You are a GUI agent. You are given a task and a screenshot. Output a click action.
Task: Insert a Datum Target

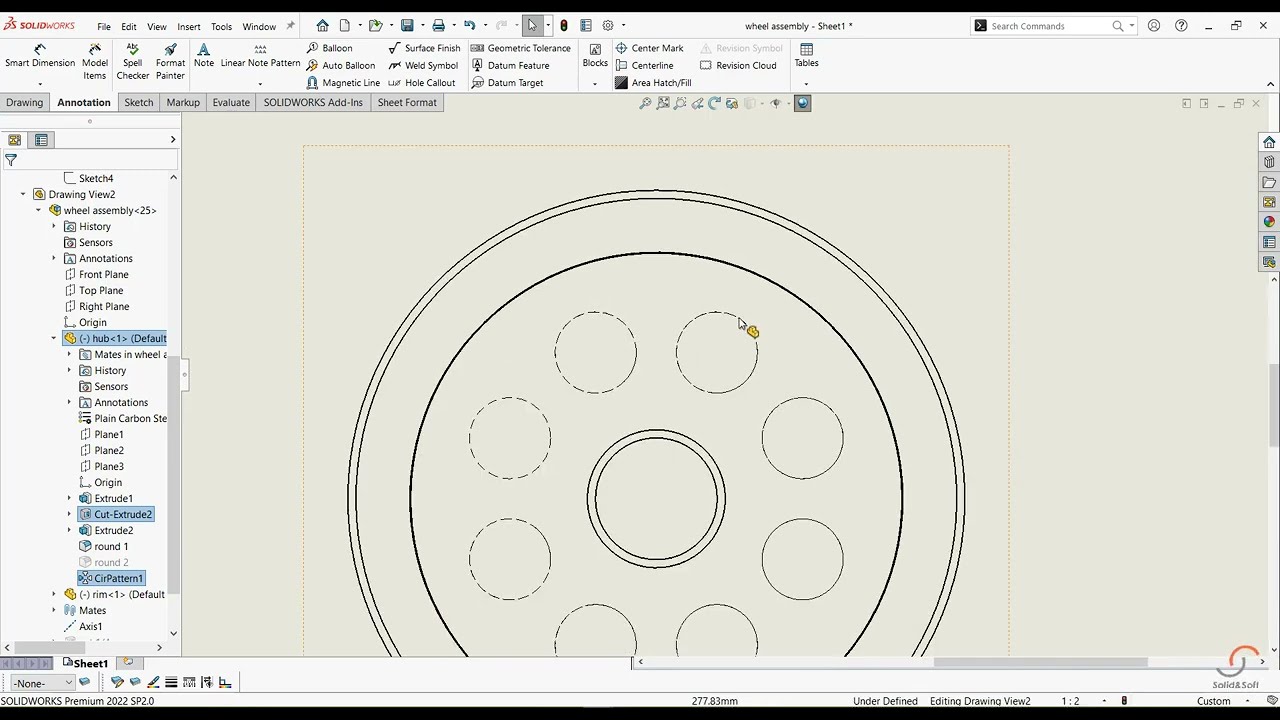507,83
